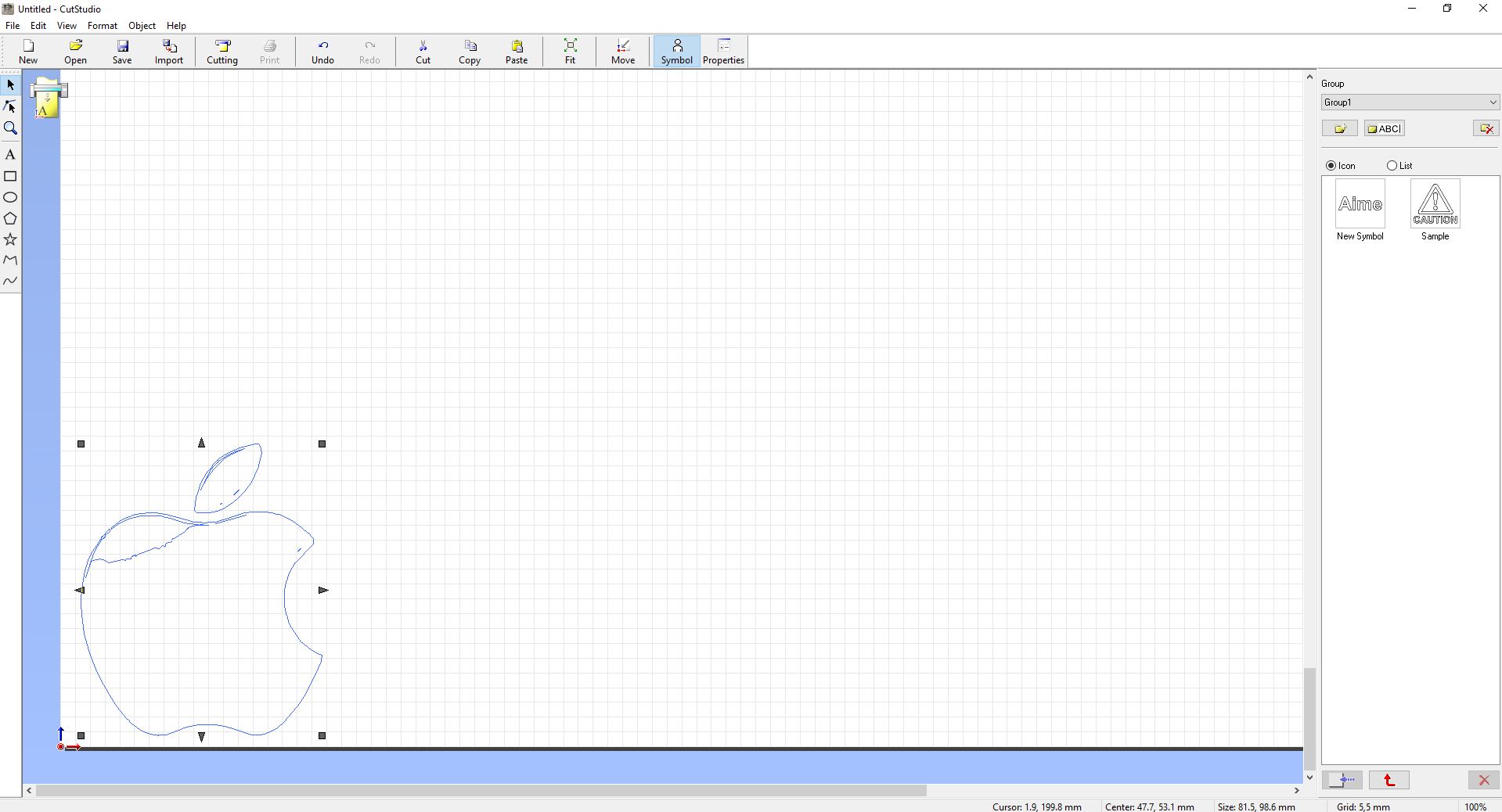Image resolution: width=1502 pixels, height=812 pixels.
Task: Delete the group with the red X folder
Action: [1486, 128]
